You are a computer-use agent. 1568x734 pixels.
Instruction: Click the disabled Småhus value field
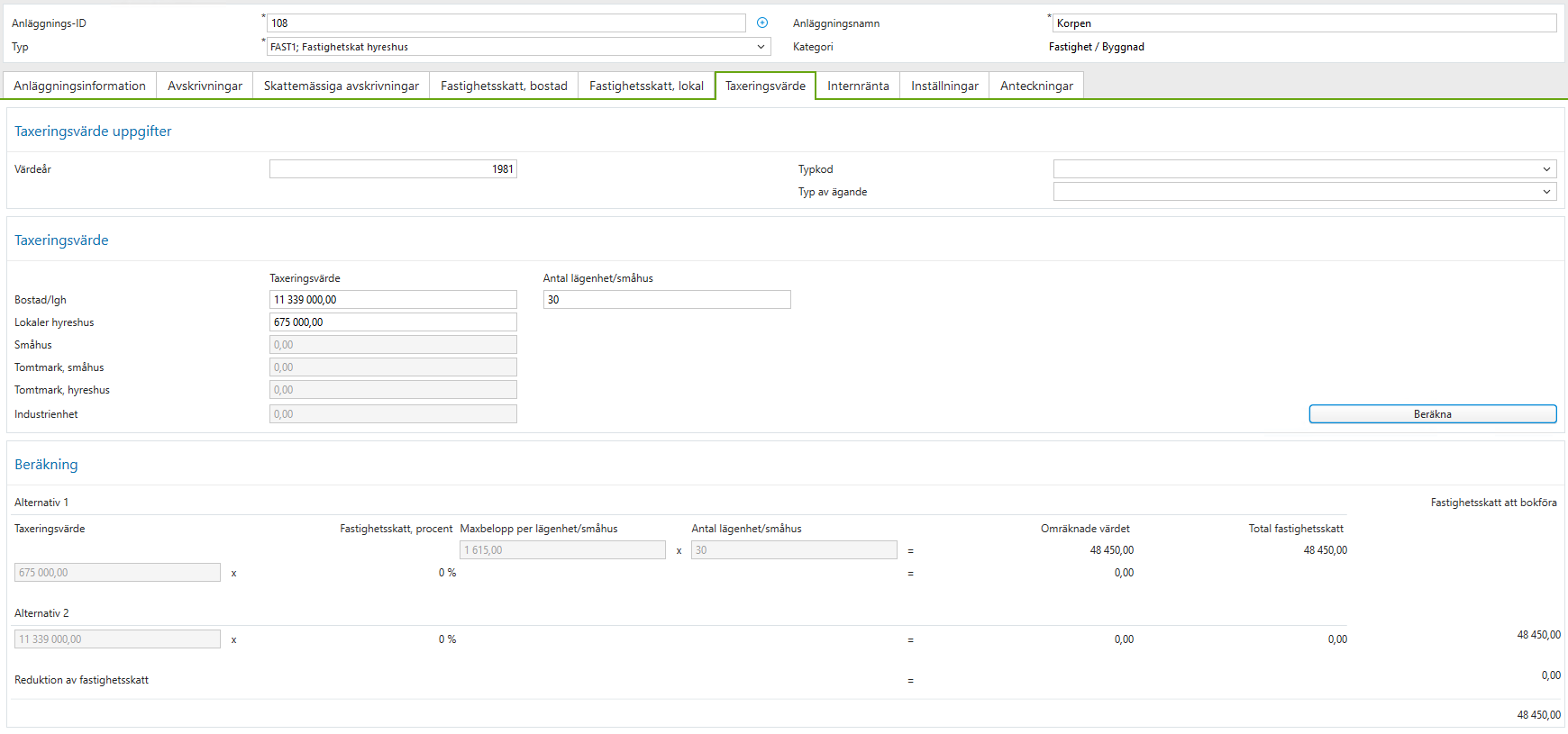pos(393,345)
